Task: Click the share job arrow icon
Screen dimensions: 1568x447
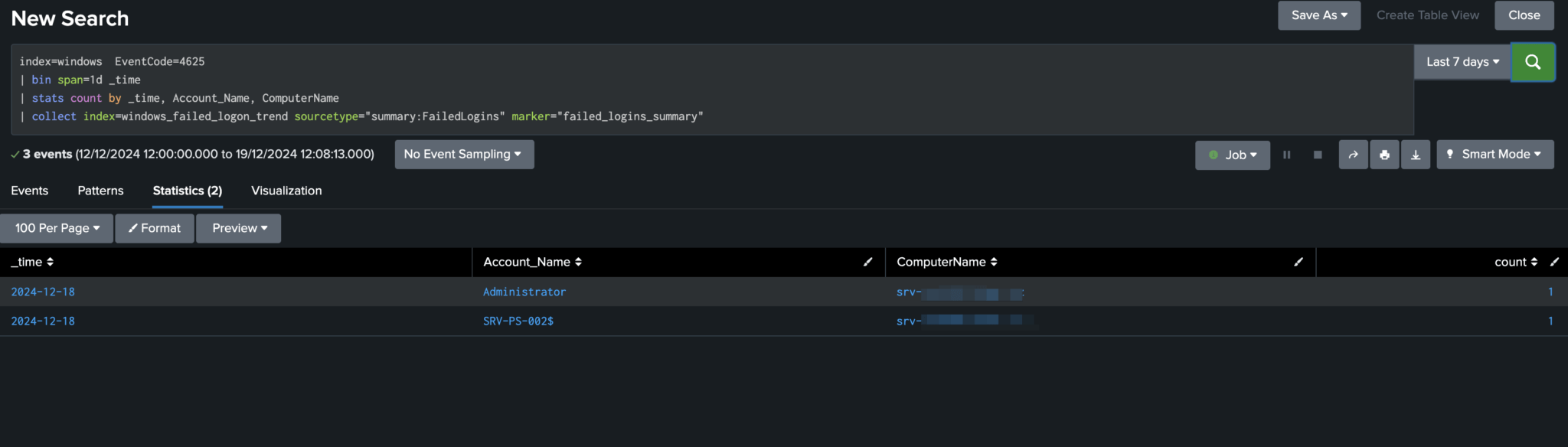Action: pyautogui.click(x=1353, y=155)
